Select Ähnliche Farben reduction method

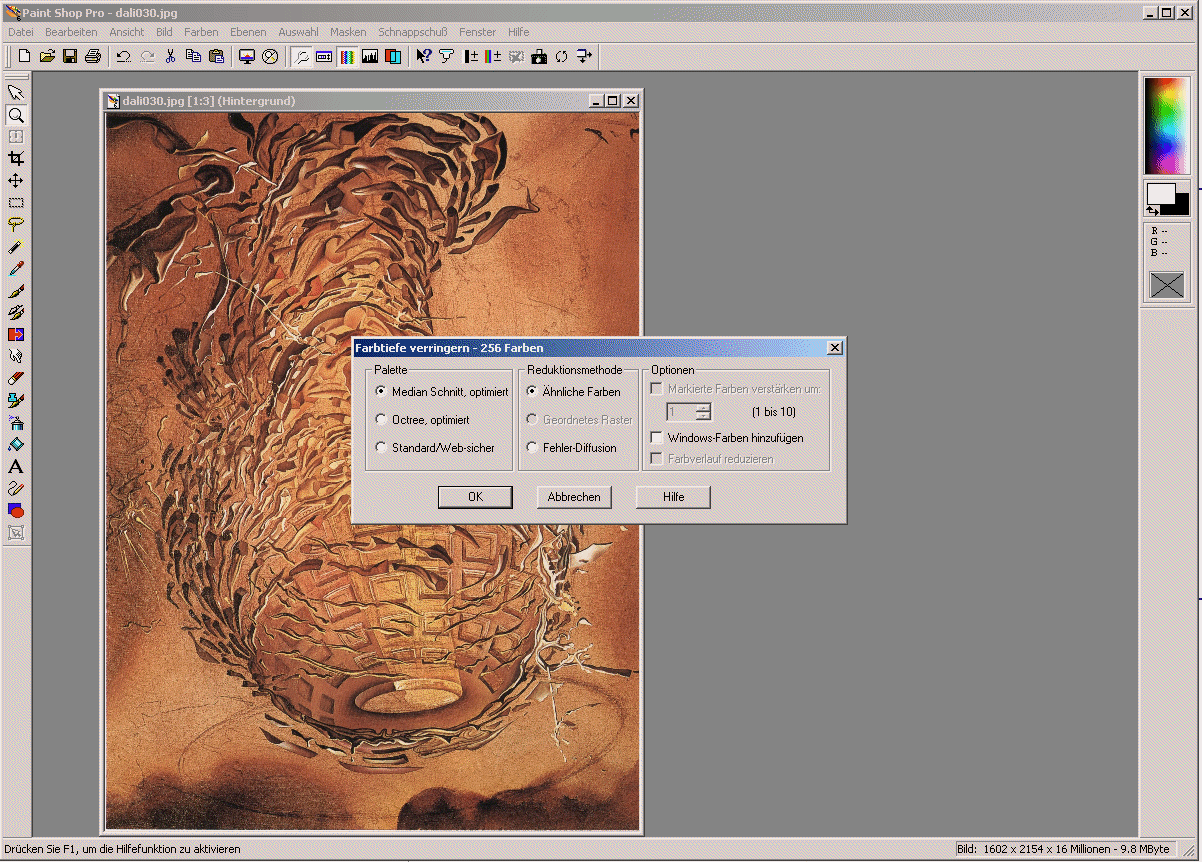(x=574, y=392)
